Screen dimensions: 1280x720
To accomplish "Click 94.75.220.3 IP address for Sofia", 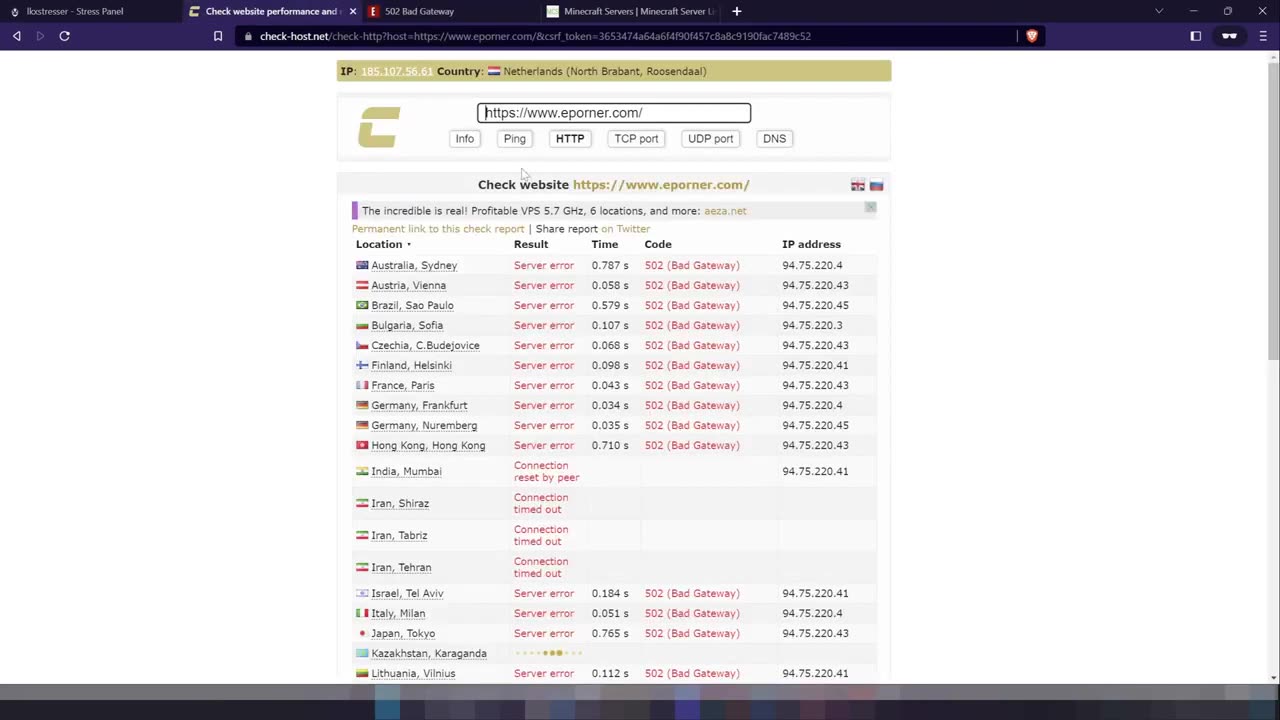I will pos(812,325).
